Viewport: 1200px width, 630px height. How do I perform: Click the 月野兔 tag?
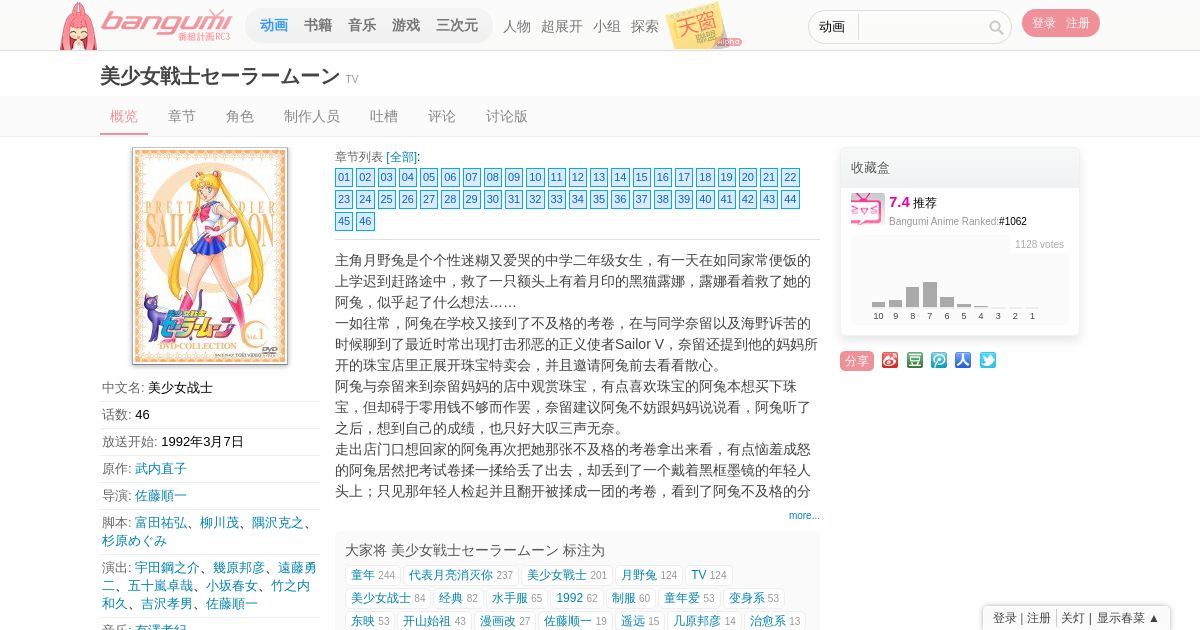click(638, 575)
